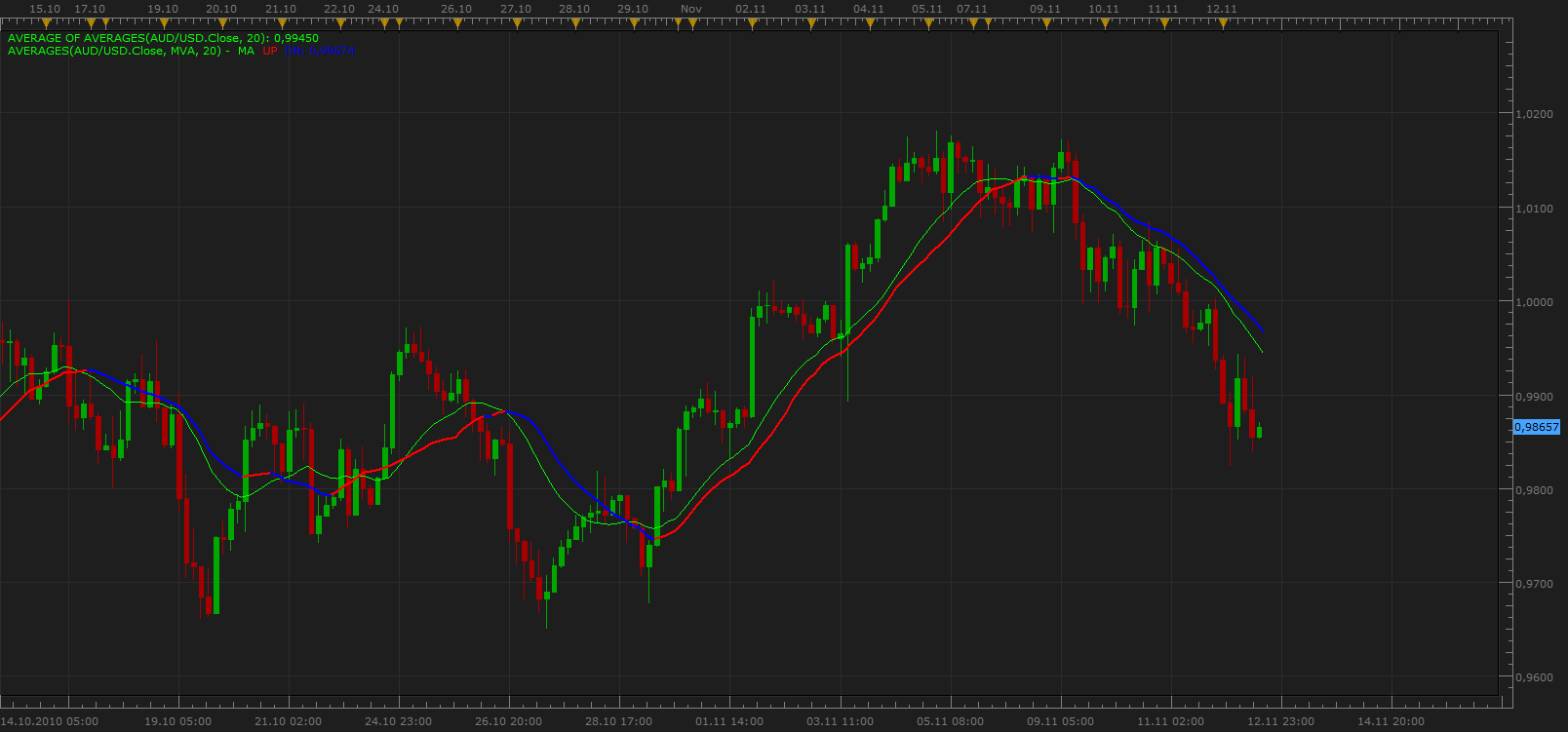
Task: Click the blue DN value legend text
Action: pos(320,51)
